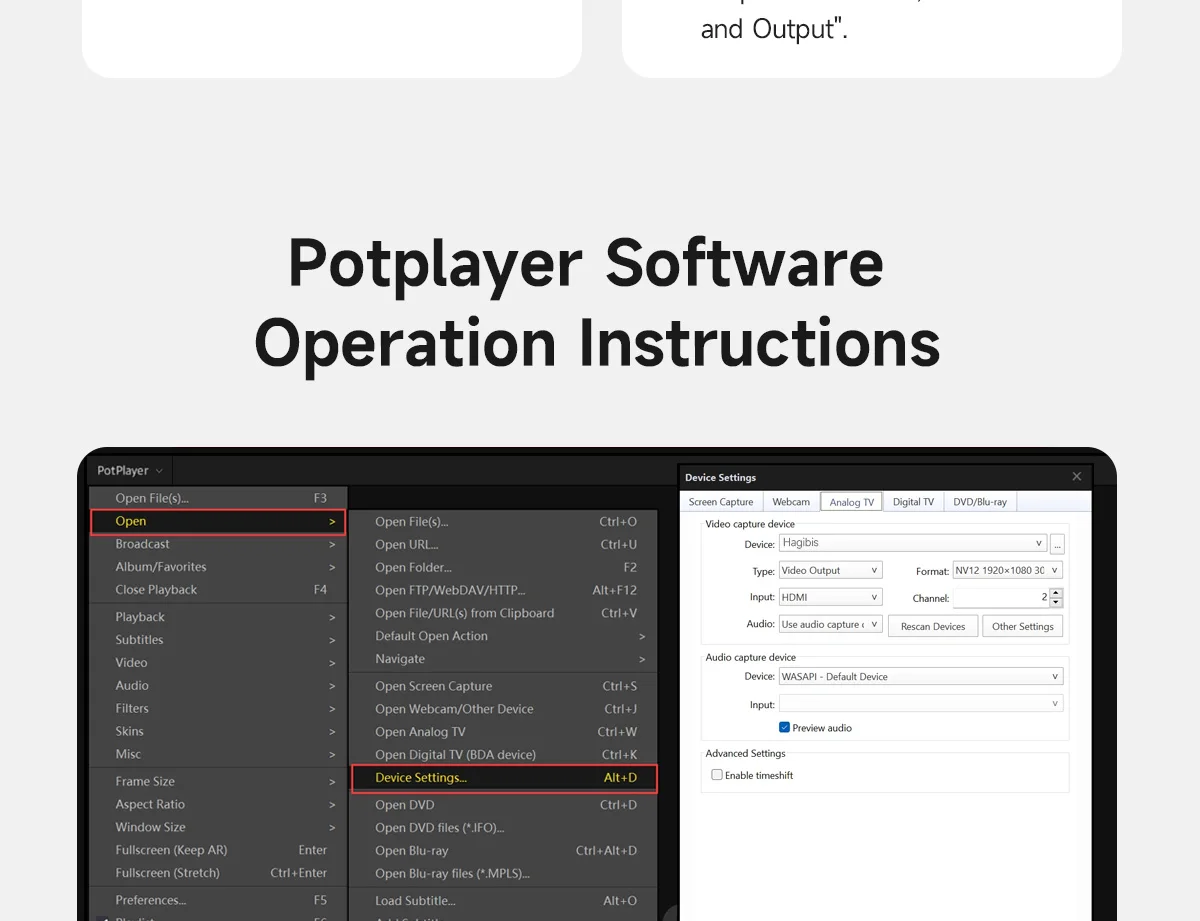Open the PotPlayer main menu dropdown

pyautogui.click(x=130, y=470)
